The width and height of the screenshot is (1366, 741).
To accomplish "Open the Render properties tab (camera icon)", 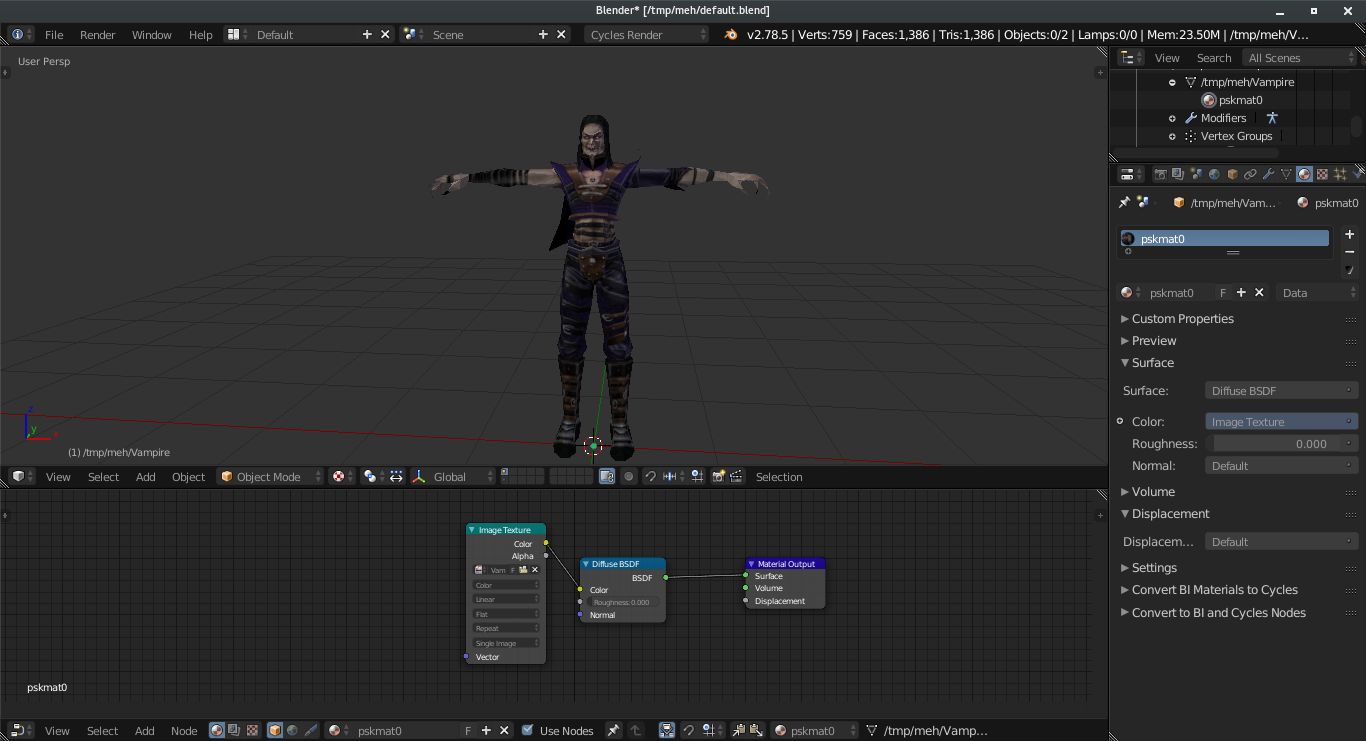I will 1160,174.
